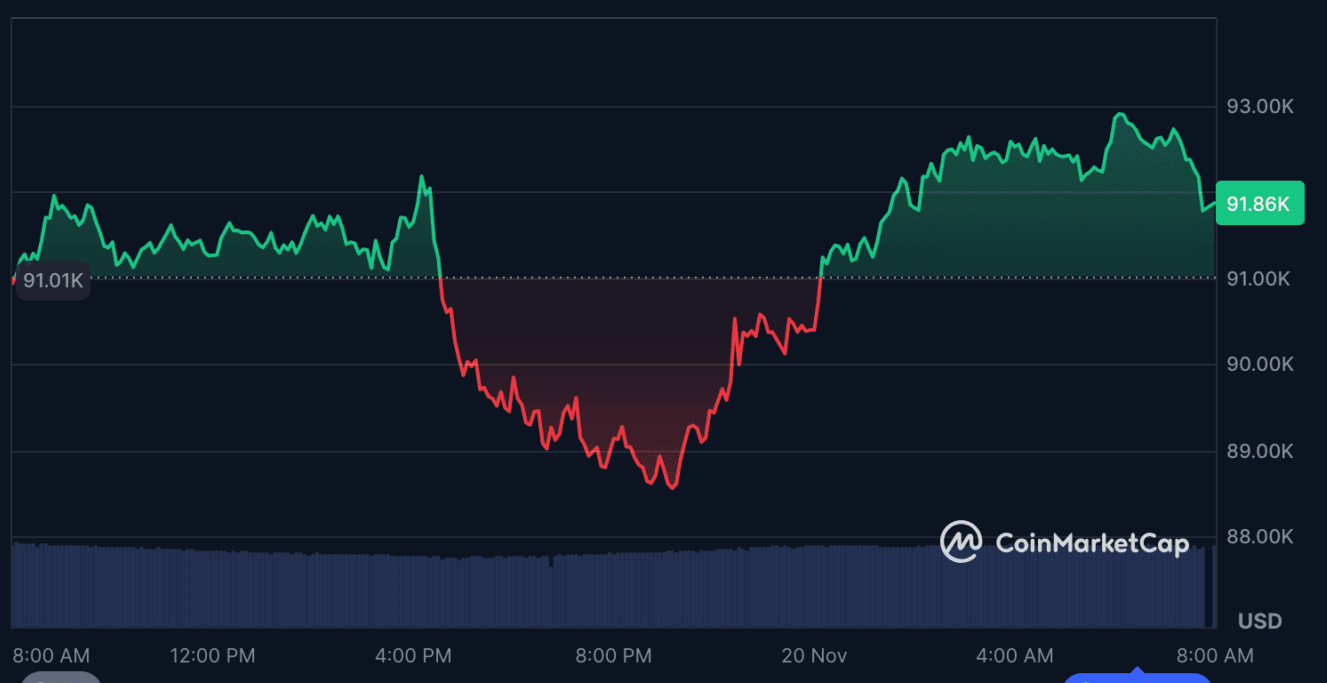Viewport: 1327px width, 683px height.
Task: Click the USD currency label
Action: tap(1259, 621)
